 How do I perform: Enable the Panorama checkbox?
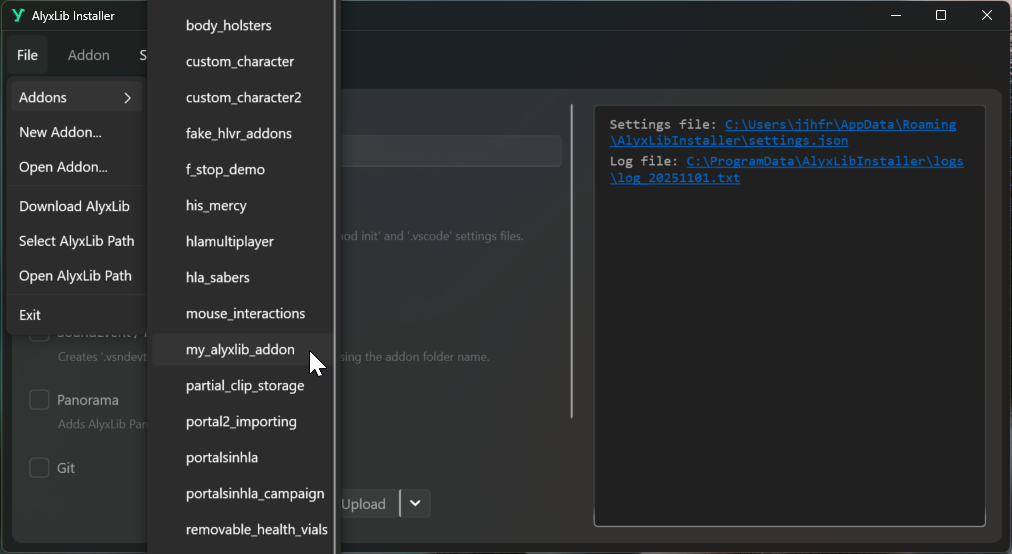[39, 400]
